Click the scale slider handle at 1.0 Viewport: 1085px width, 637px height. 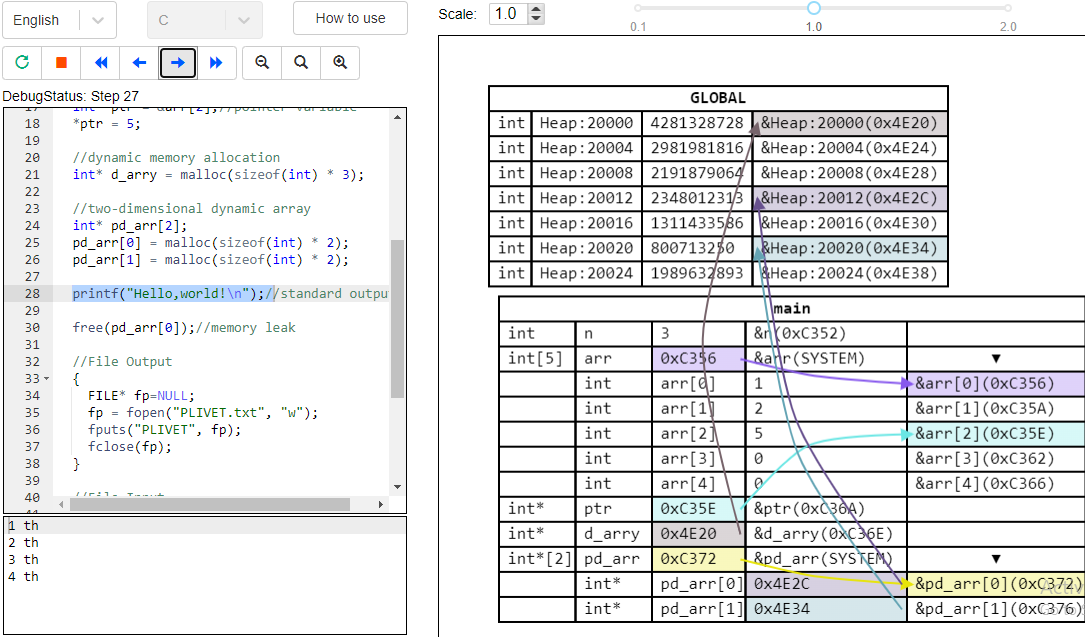click(813, 8)
